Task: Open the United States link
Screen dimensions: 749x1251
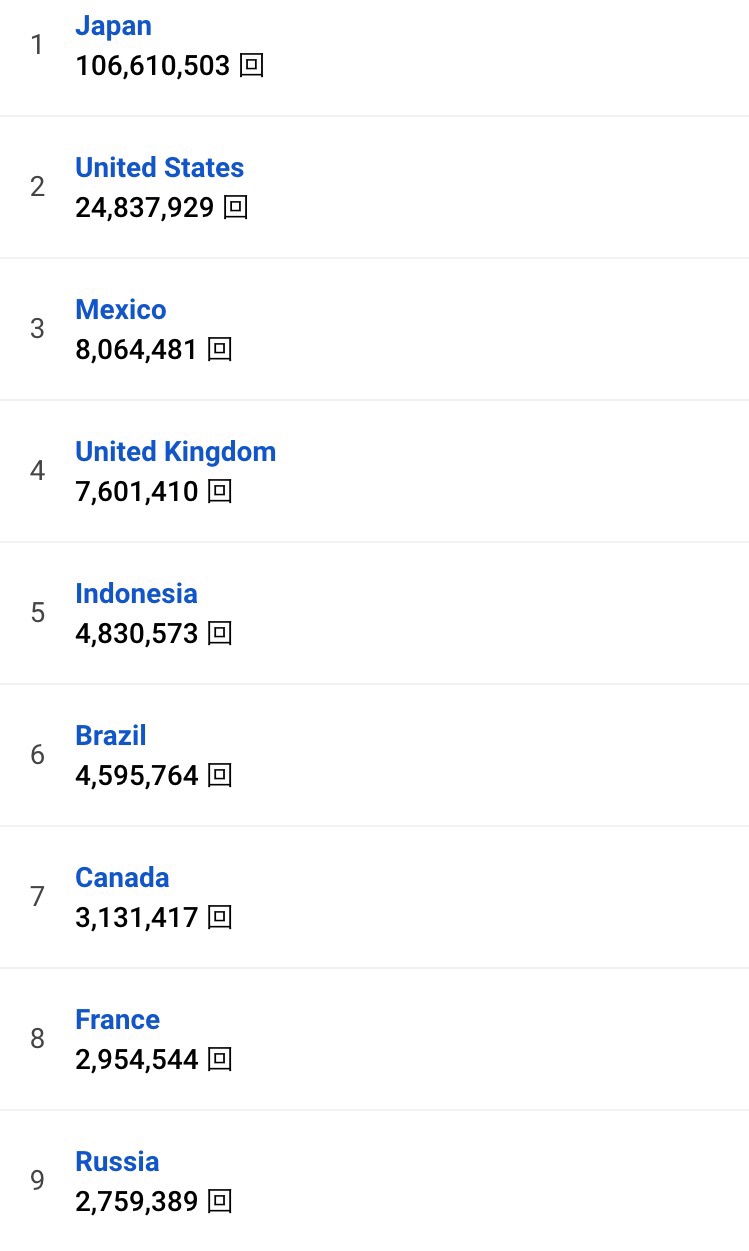Action: coord(159,167)
